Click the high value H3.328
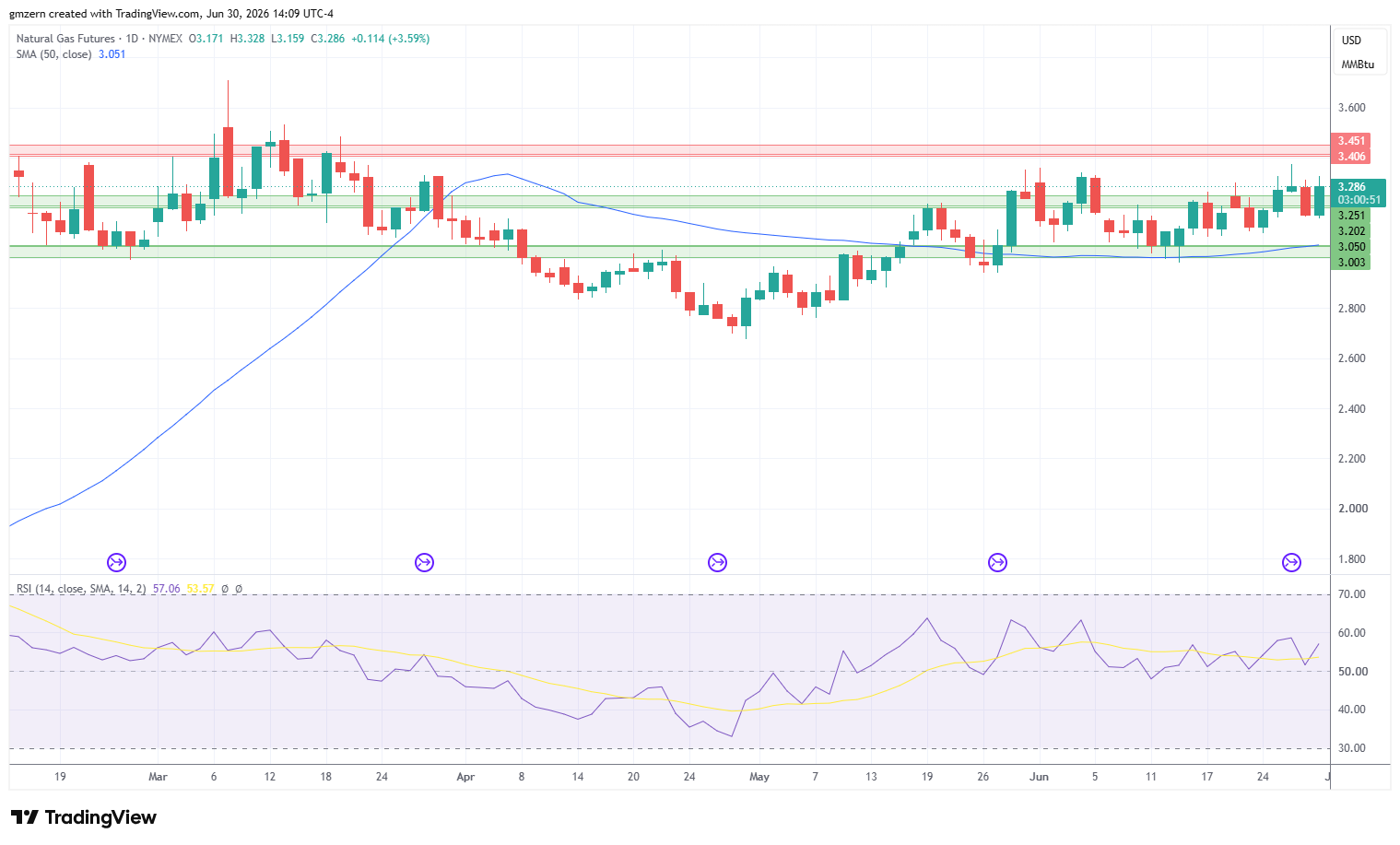The width and height of the screenshot is (1400, 845). pyautogui.click(x=247, y=39)
